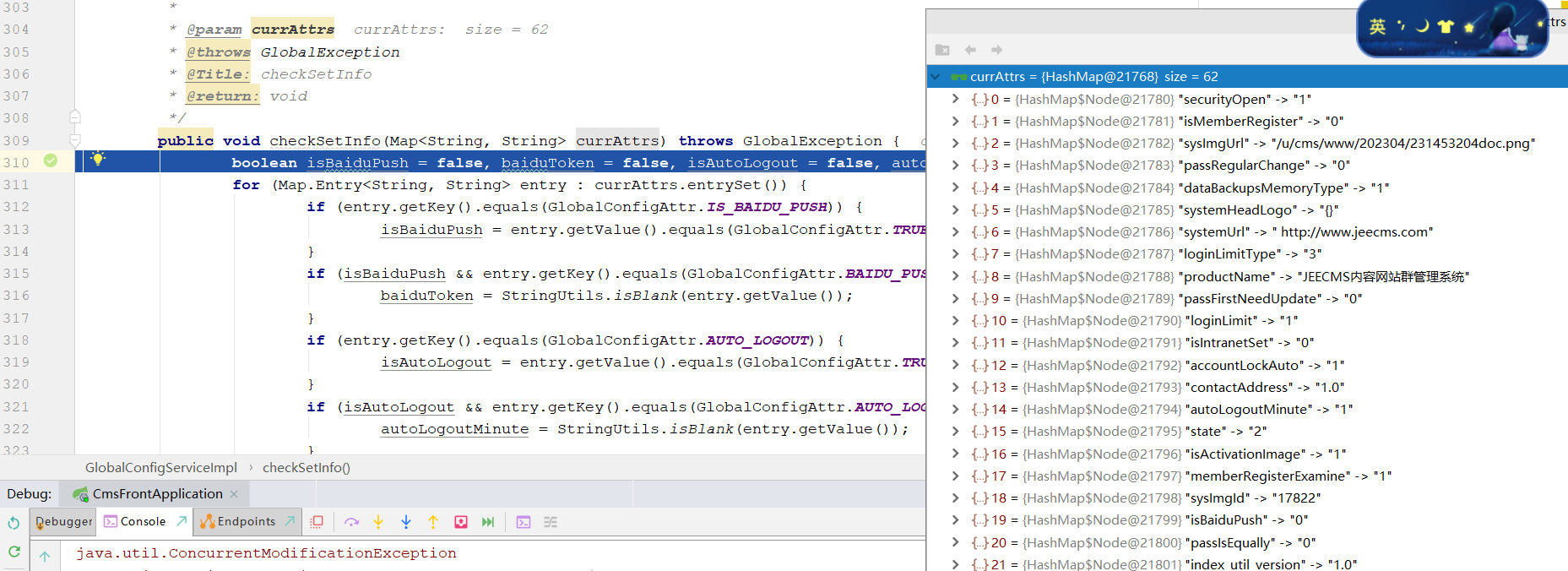Image resolution: width=1568 pixels, height=571 pixels.
Task: Open the Endpoints tab
Action: [x=246, y=522]
